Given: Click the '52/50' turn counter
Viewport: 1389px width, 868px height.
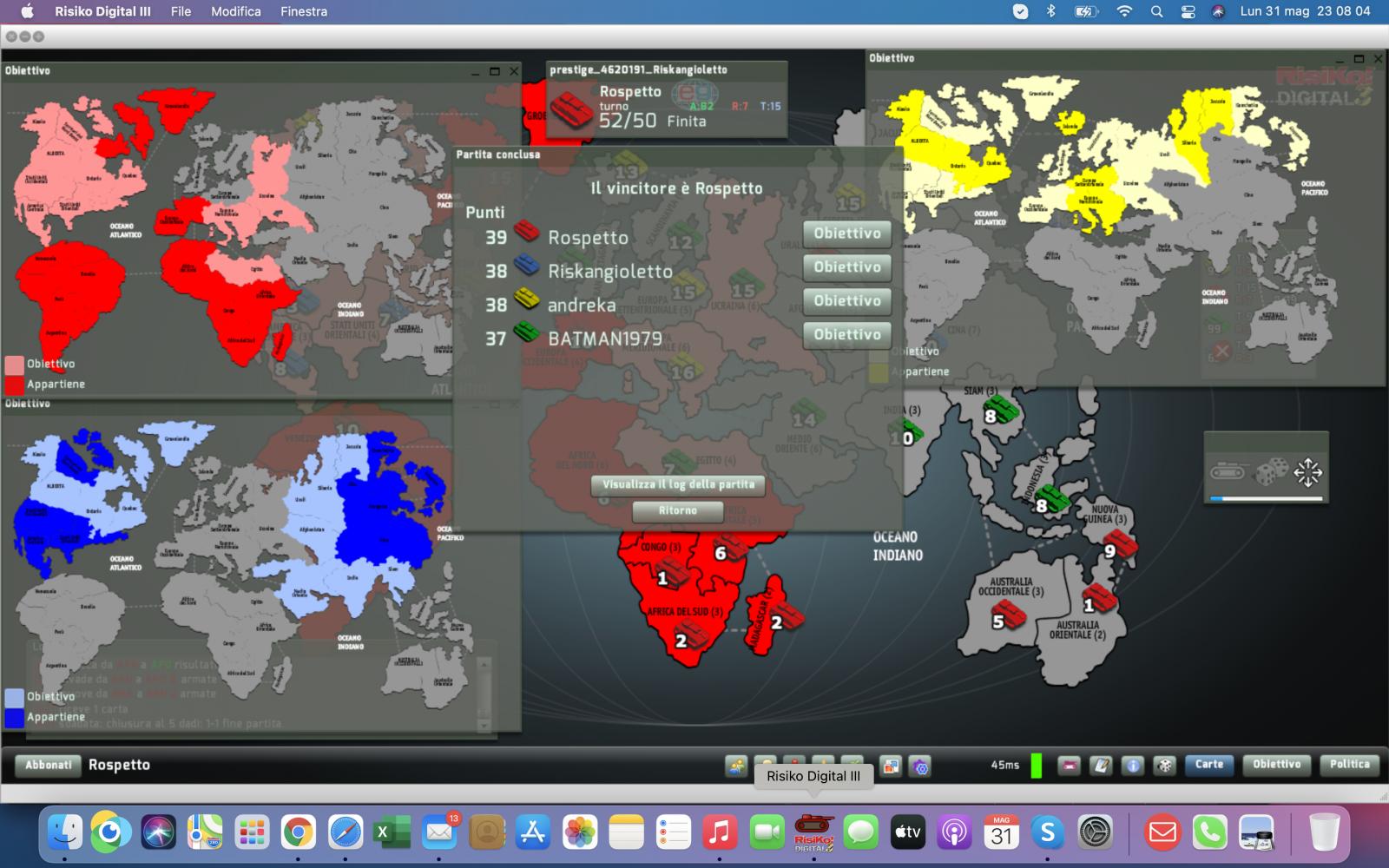Looking at the screenshot, I should click(x=628, y=121).
